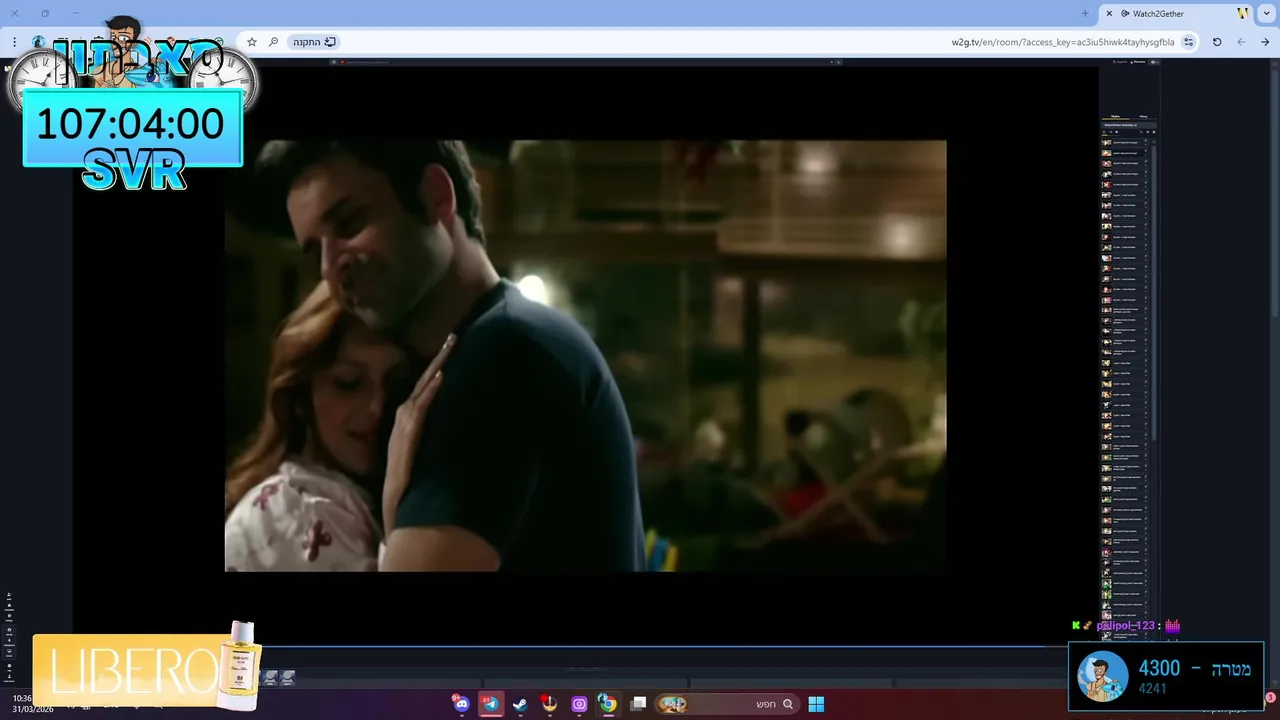
Task: Click the notification counter badge showing 3
Action: pyautogui.click(x=1271, y=697)
